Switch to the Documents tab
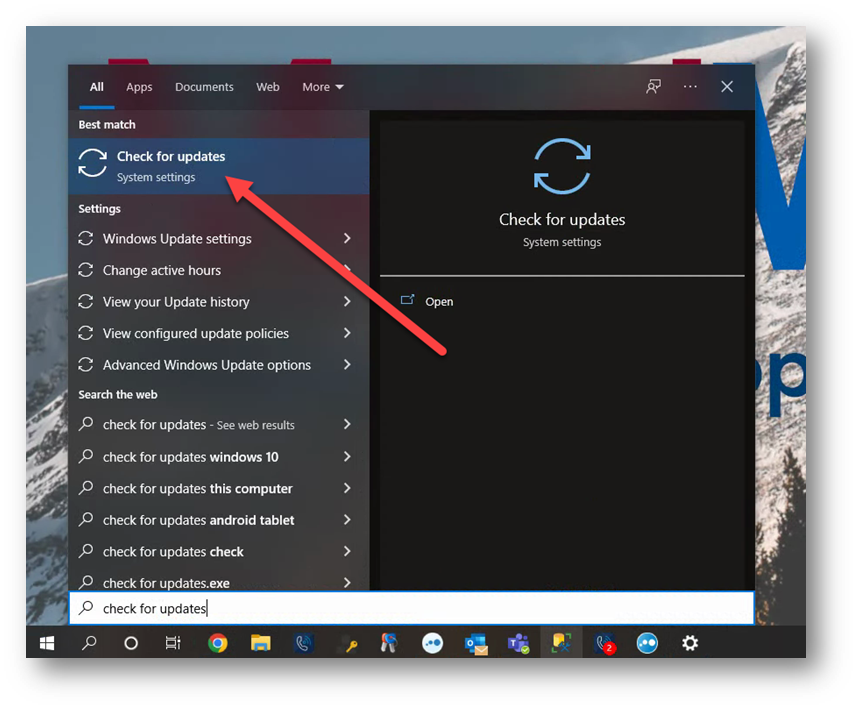 click(x=204, y=87)
